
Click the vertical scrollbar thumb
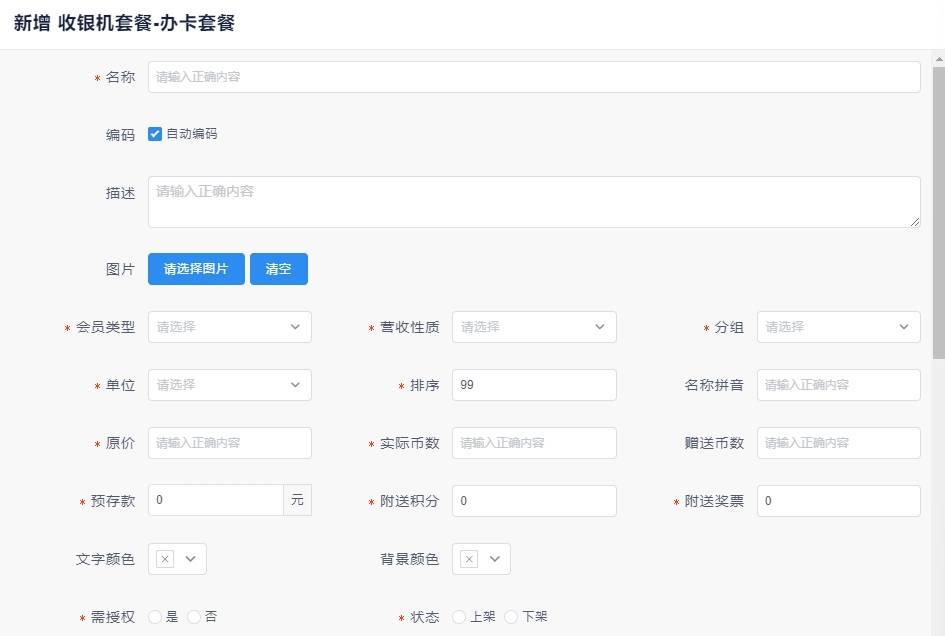[x=938, y=212]
